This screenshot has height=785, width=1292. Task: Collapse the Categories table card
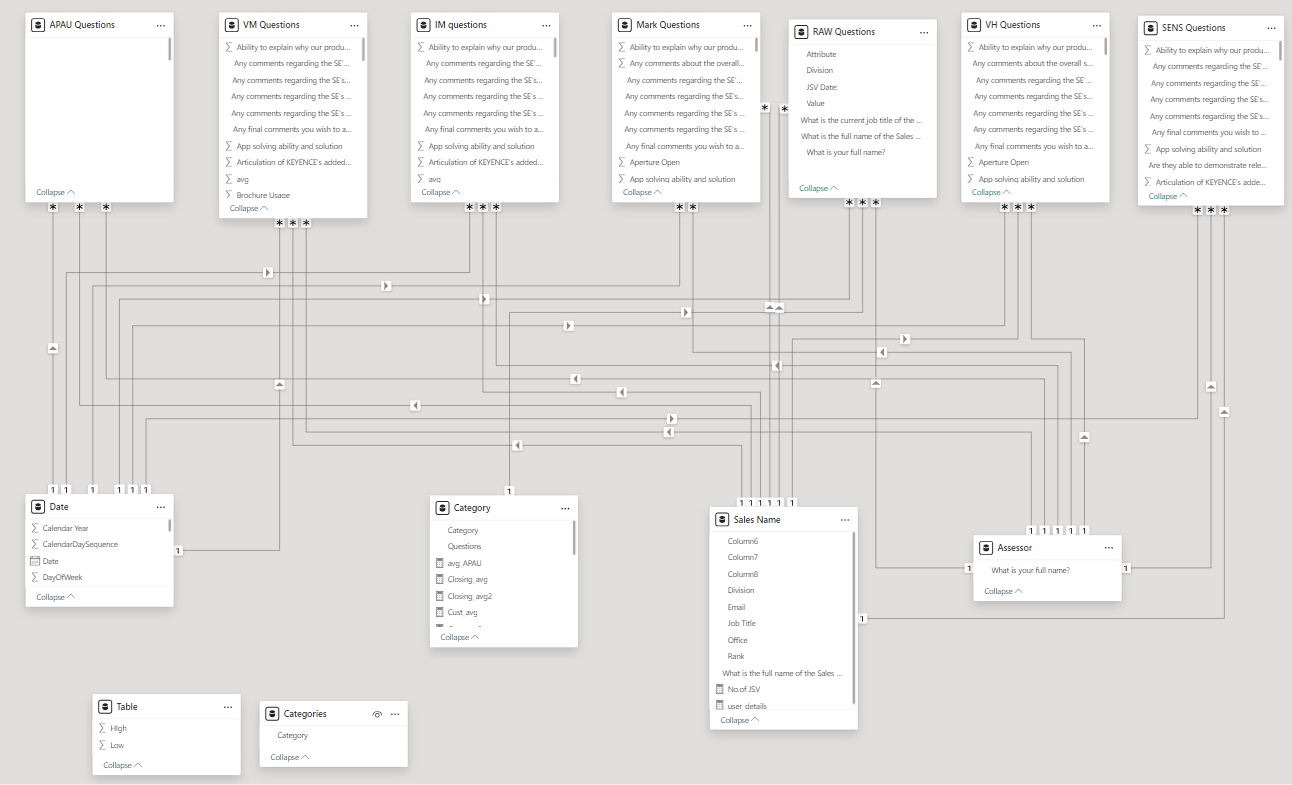click(x=290, y=757)
